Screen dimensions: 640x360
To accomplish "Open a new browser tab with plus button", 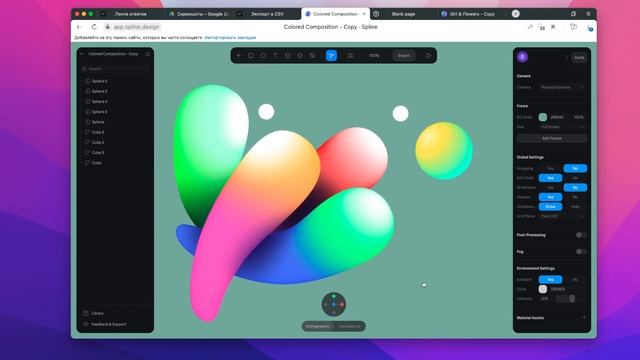I will [516, 13].
